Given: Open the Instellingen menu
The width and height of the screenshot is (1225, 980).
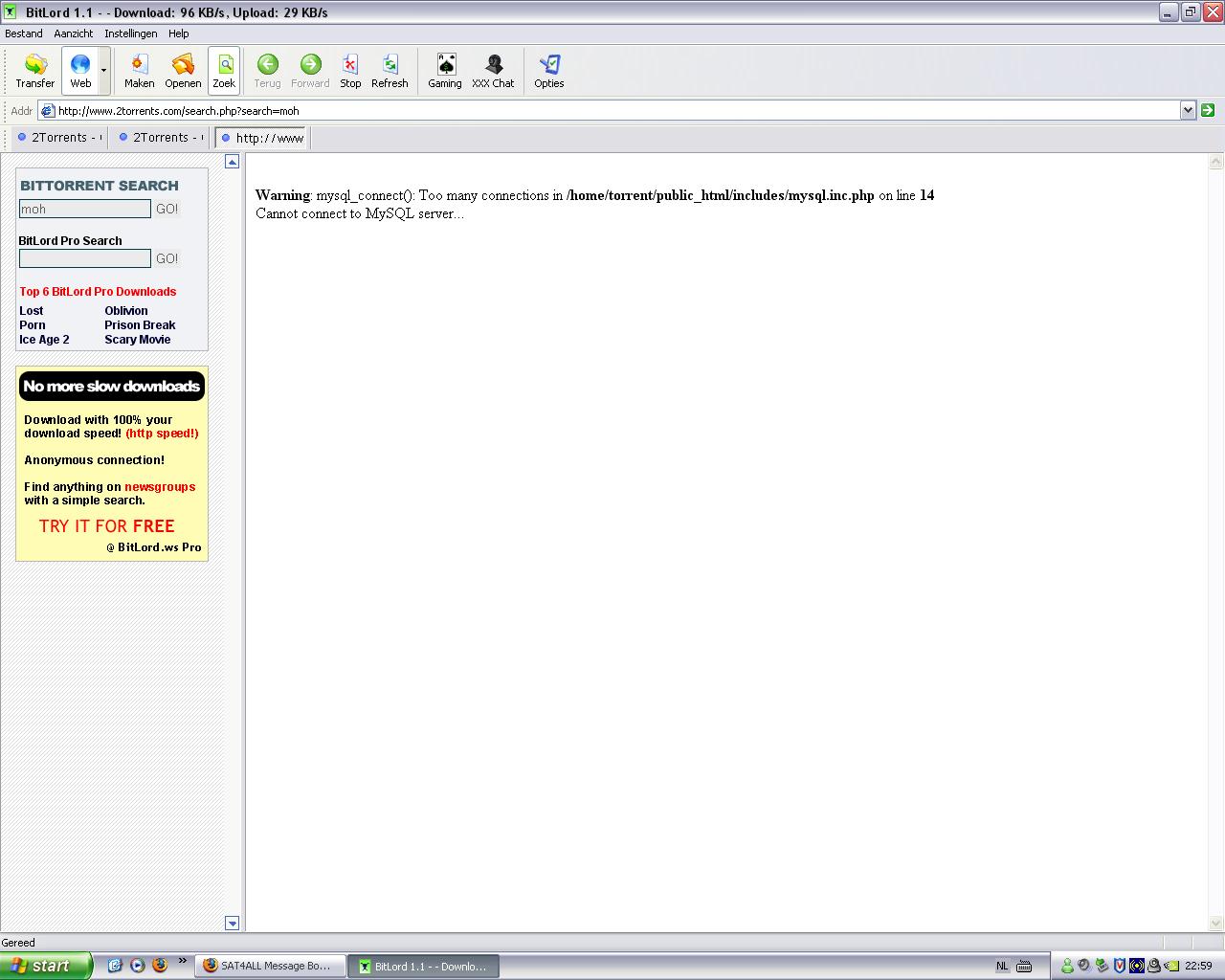Looking at the screenshot, I should pyautogui.click(x=130, y=33).
